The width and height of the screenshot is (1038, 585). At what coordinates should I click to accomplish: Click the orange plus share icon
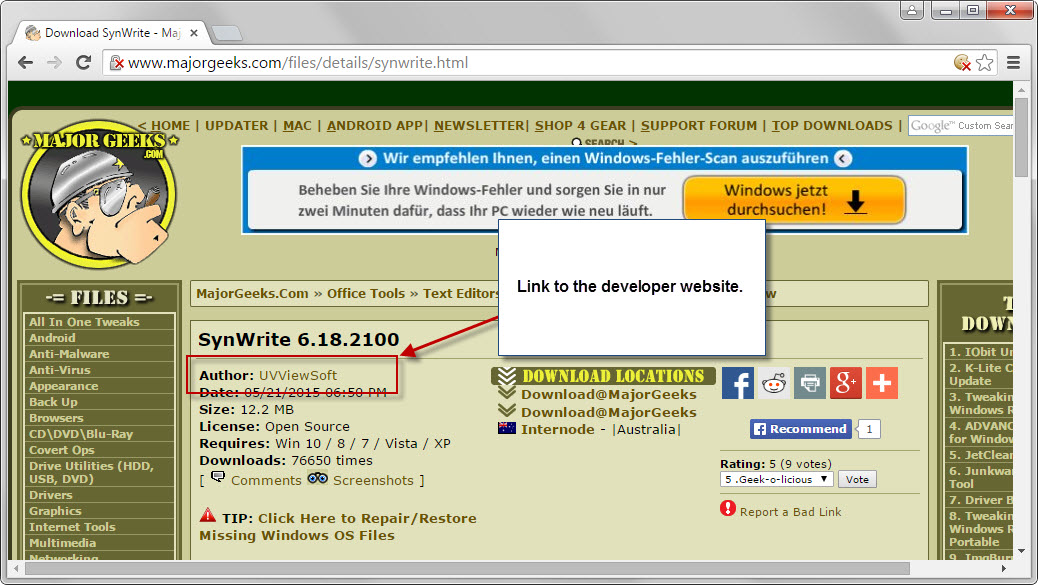(882, 382)
